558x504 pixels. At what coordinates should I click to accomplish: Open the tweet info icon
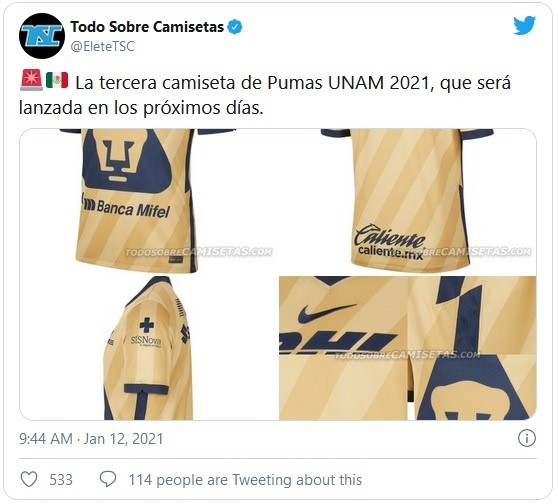pos(527,438)
